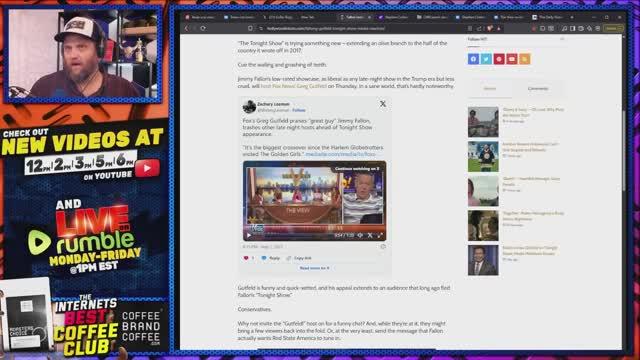Click the yellow button at the toolbar's right end
This screenshot has width=640, height=360.
tap(613, 29)
